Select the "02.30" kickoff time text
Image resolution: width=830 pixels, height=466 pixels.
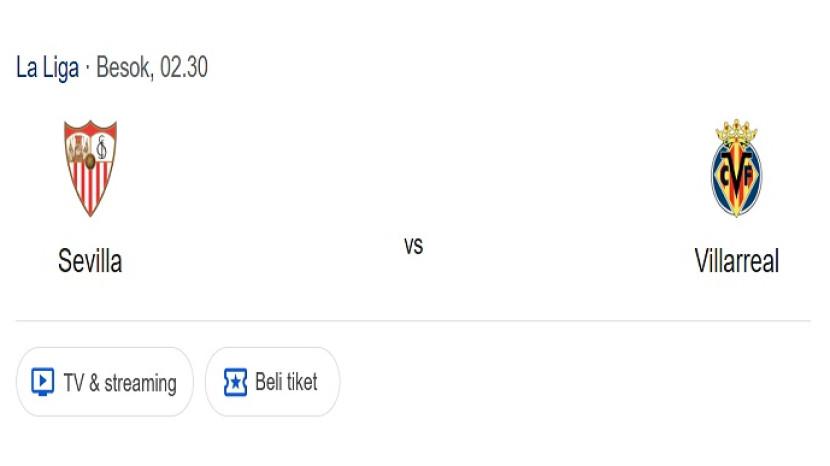coord(184,68)
